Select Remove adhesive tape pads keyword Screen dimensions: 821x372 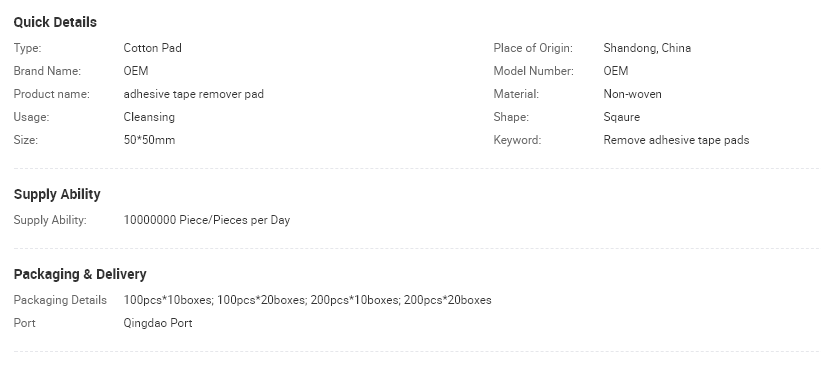coord(676,140)
